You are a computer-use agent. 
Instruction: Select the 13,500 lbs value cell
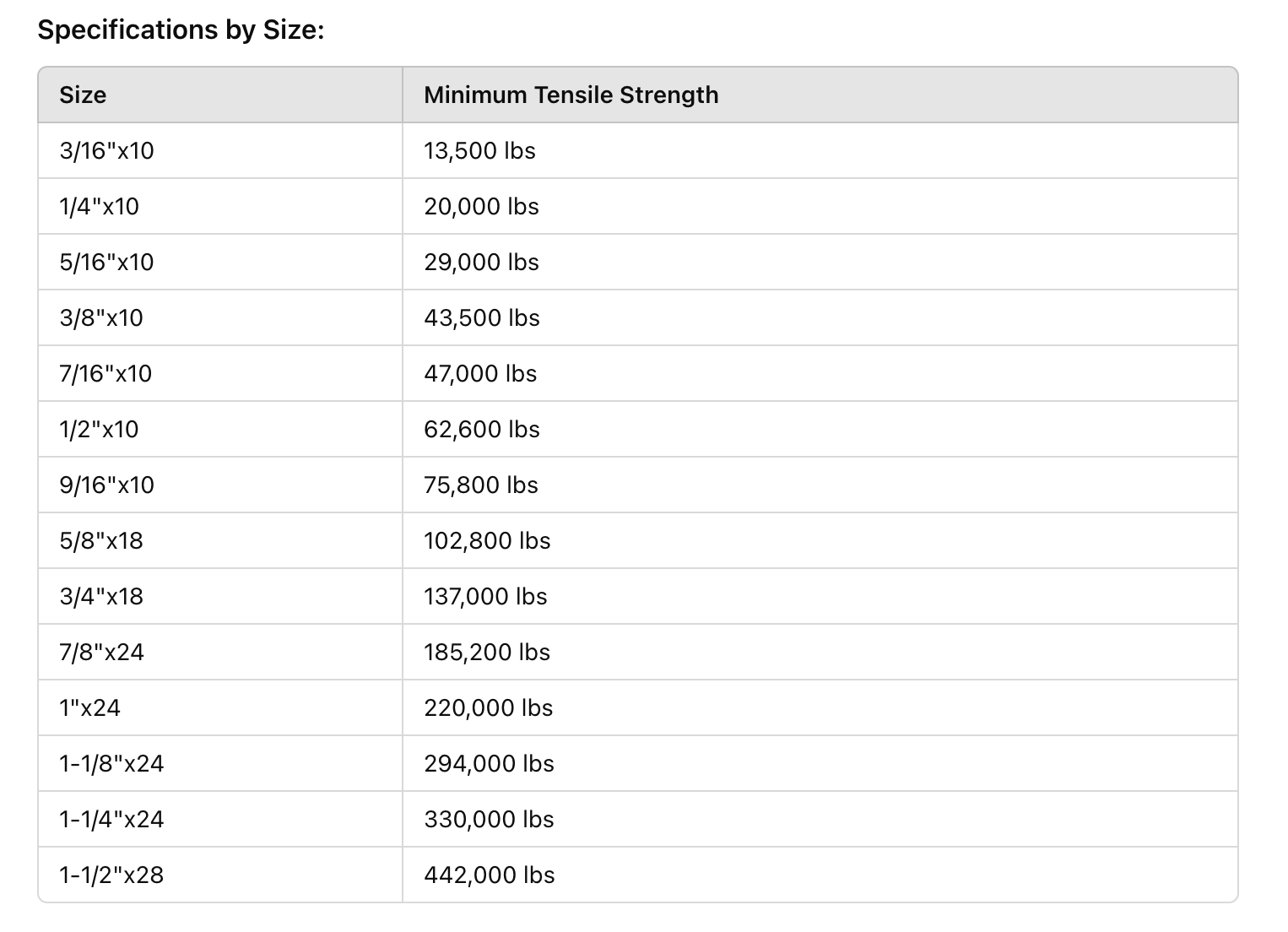[x=820, y=150]
